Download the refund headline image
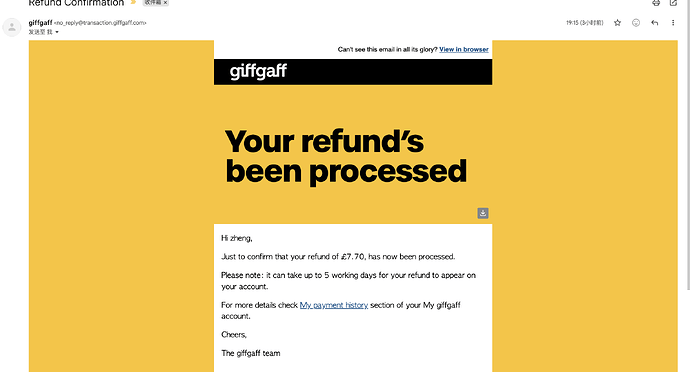The width and height of the screenshot is (690, 372). click(483, 213)
